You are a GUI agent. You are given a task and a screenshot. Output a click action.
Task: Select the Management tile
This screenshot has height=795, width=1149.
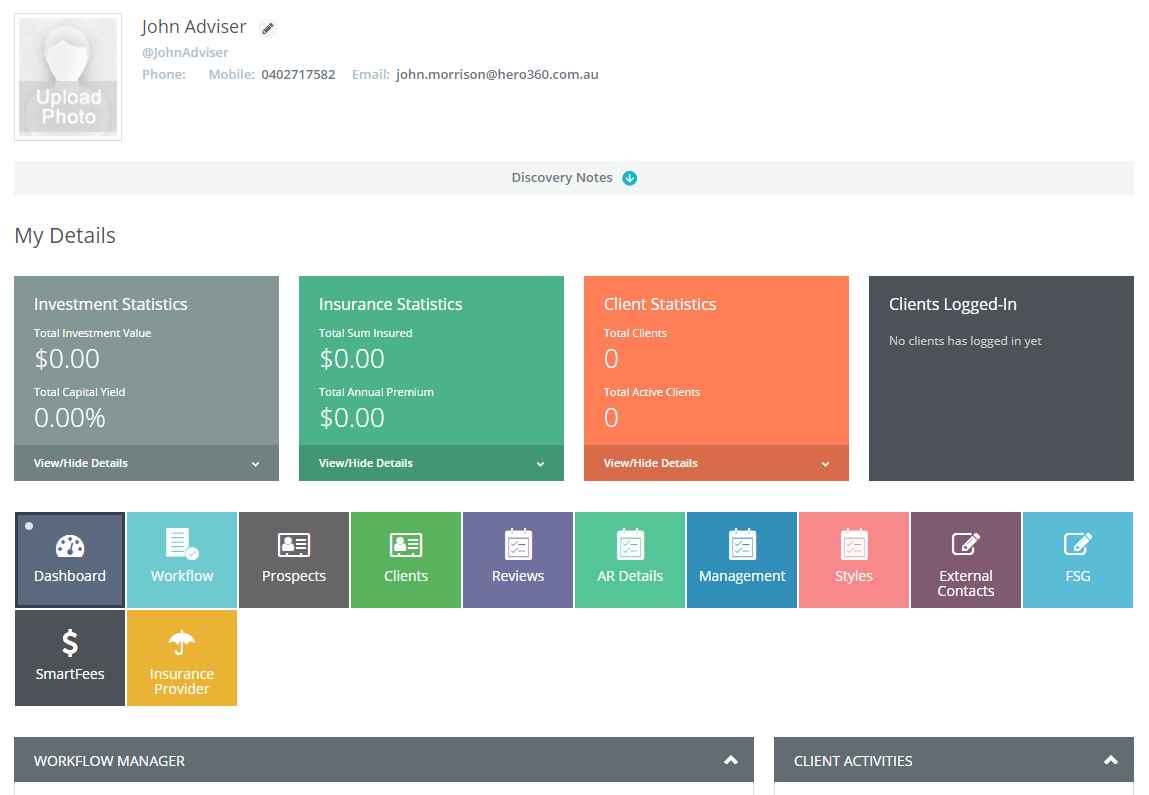741,558
